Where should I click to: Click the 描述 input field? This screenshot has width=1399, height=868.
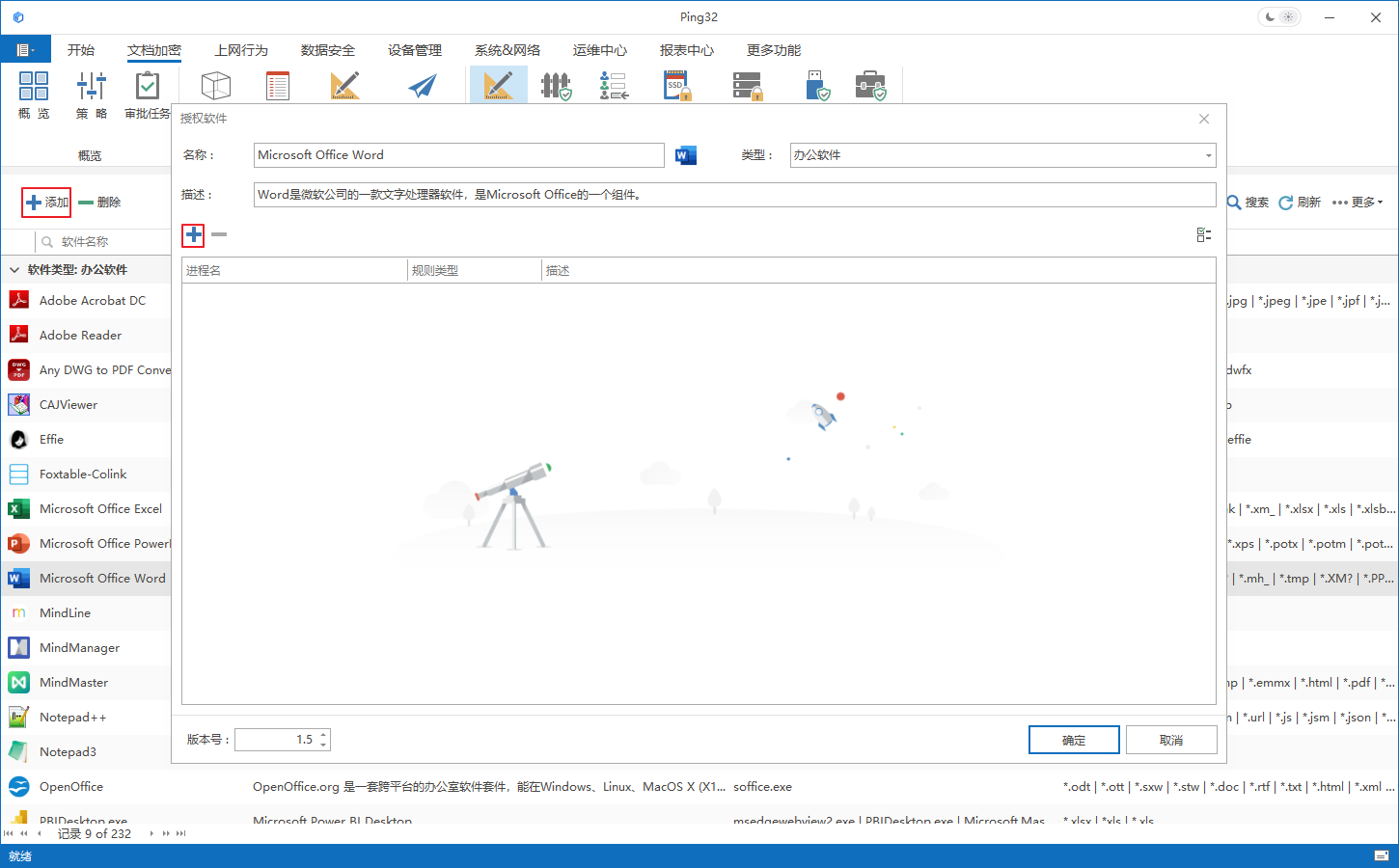click(x=734, y=195)
